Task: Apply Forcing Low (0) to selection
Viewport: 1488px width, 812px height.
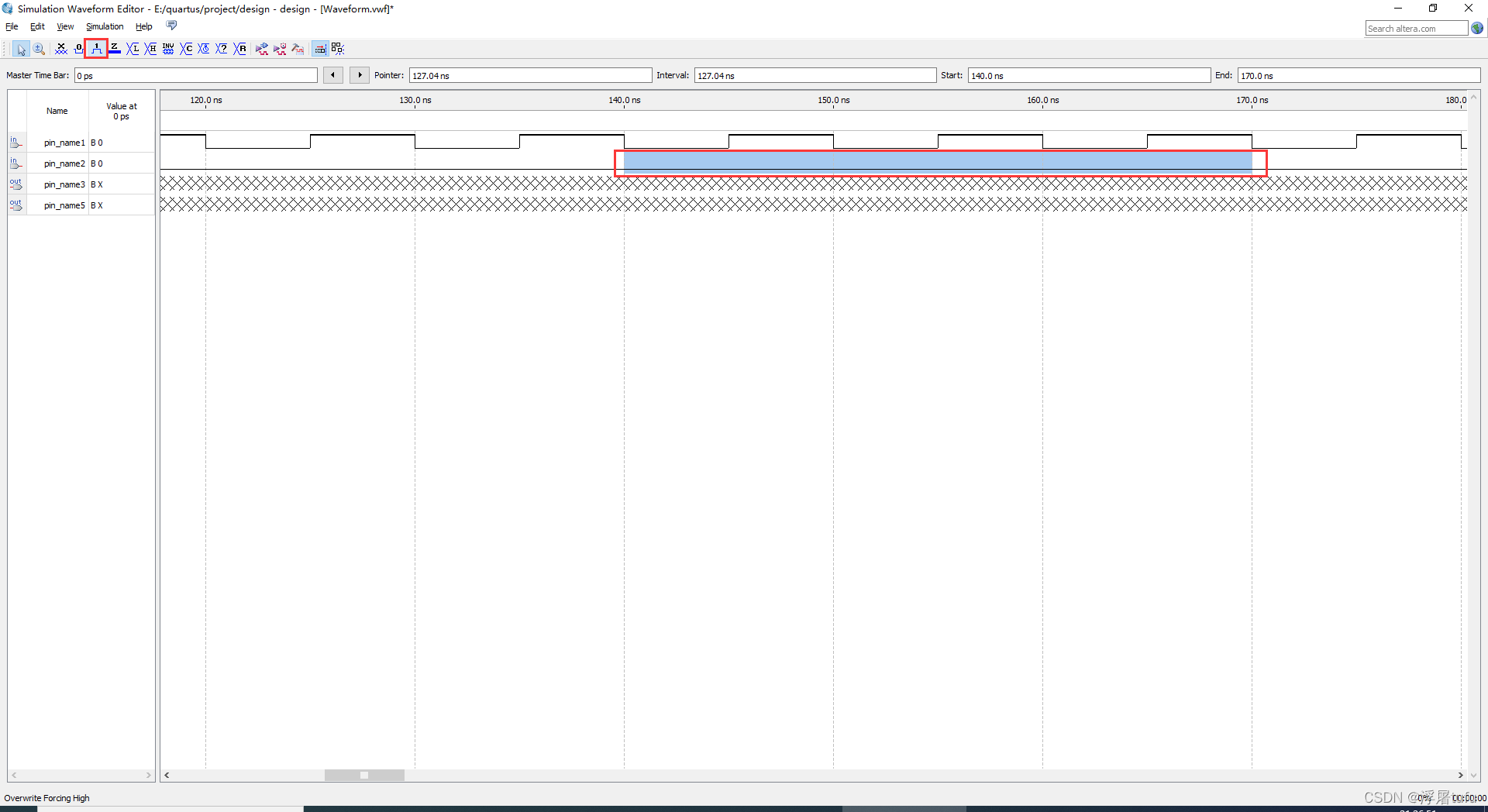Action: 78,49
